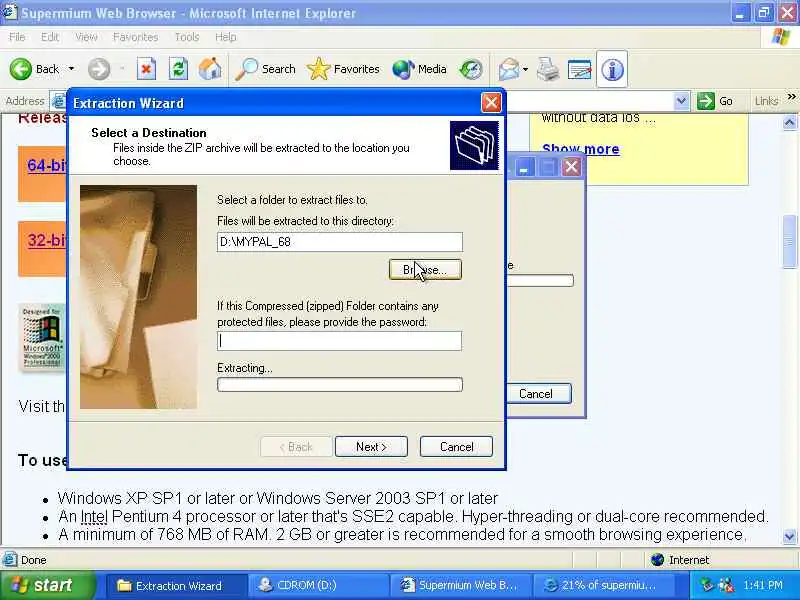Image resolution: width=800 pixels, height=600 pixels.
Task: Expand the Mail dropdown arrow
Action: pyautogui.click(x=525, y=69)
